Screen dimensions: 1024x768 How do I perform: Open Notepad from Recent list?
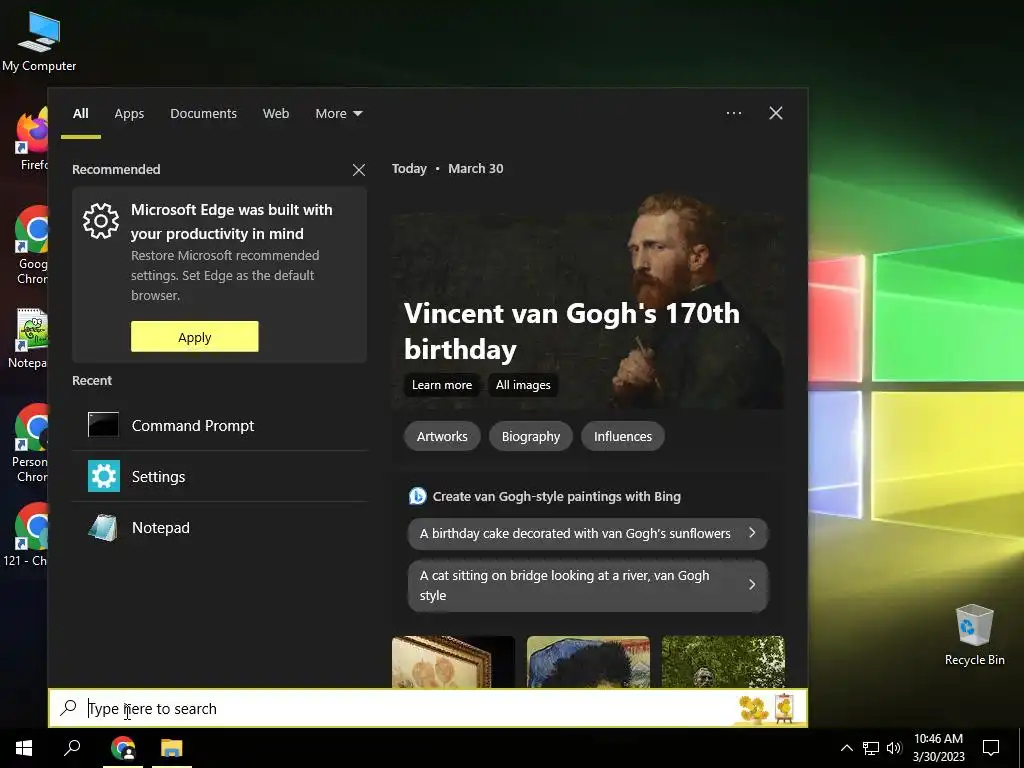point(219,528)
